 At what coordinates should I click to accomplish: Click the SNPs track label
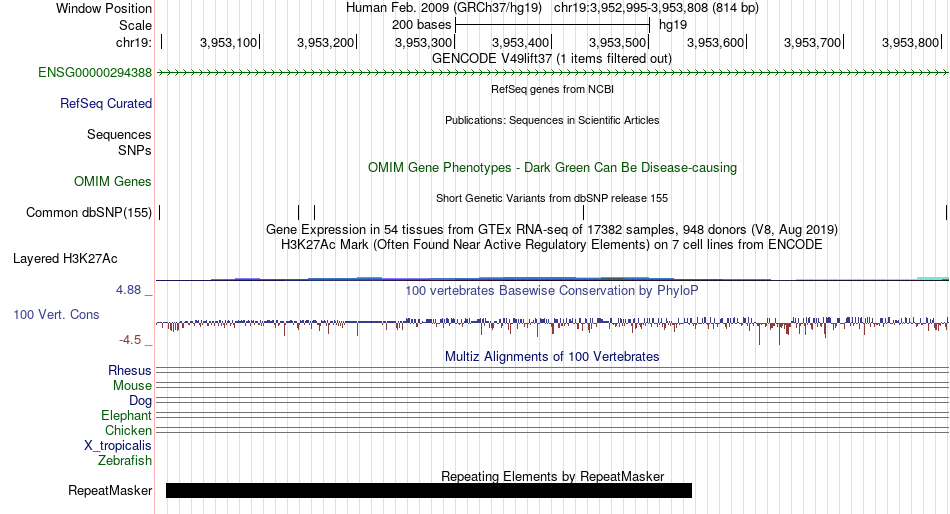(x=135, y=150)
